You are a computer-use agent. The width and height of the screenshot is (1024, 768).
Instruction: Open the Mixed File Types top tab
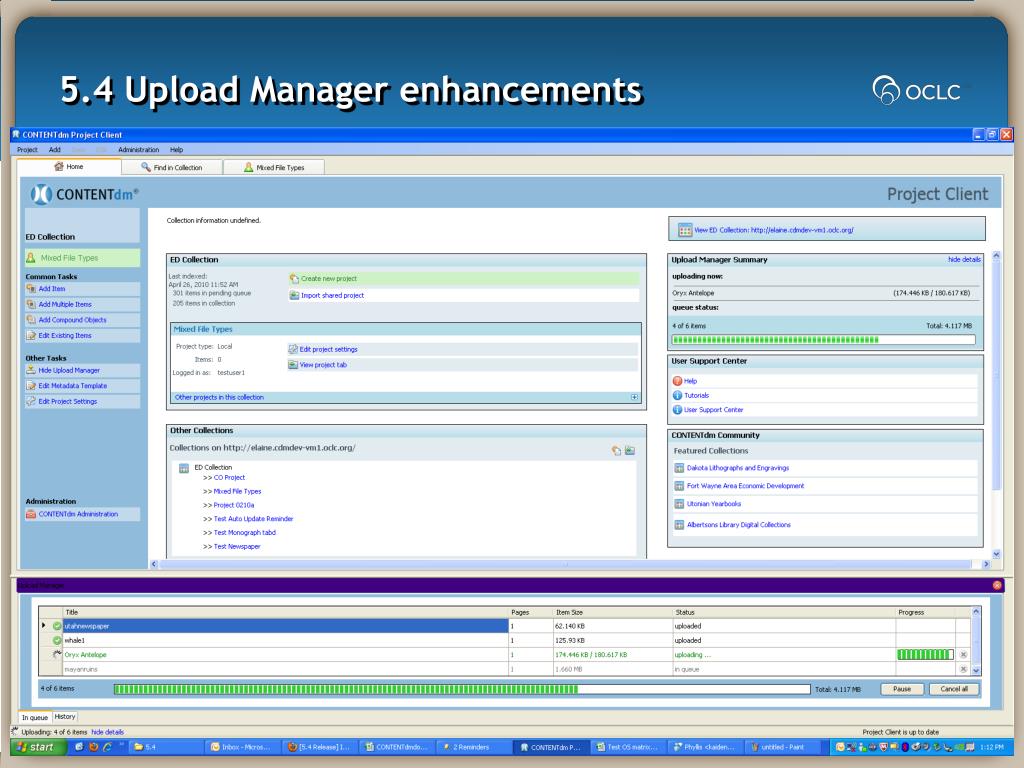pyautogui.click(x=274, y=167)
